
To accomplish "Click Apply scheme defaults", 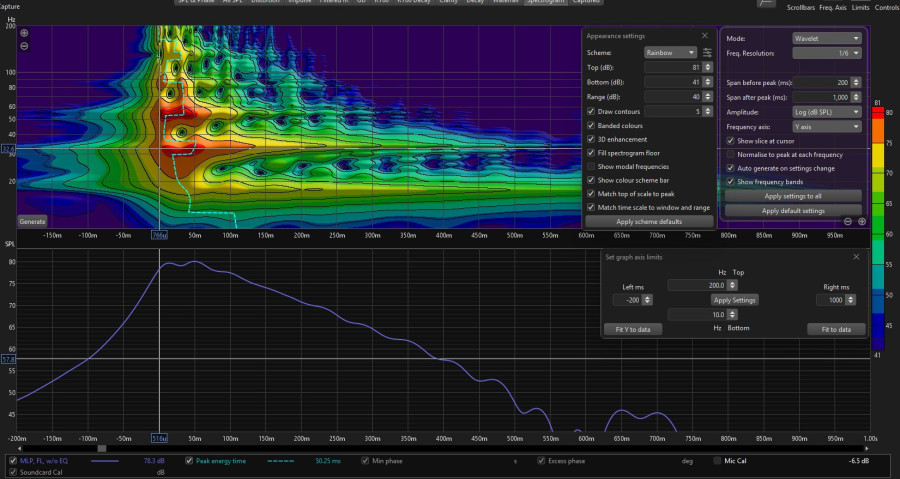I will pyautogui.click(x=649, y=221).
